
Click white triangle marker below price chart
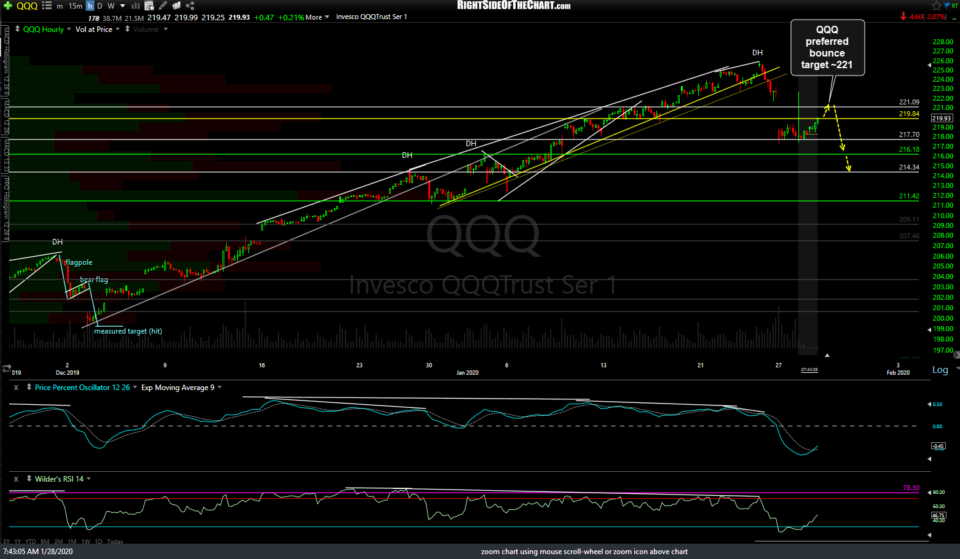(827, 355)
